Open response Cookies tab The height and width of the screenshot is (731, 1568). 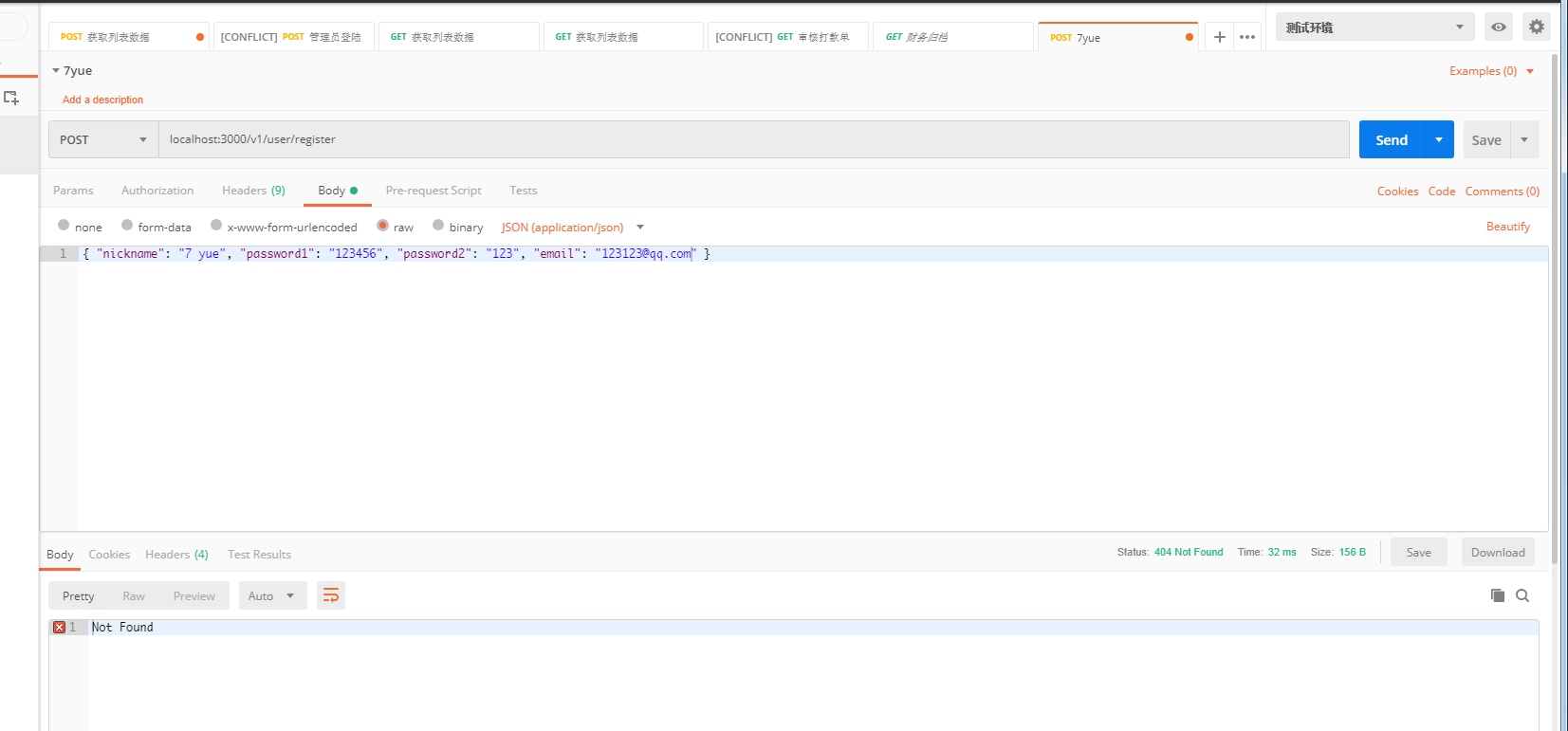[x=109, y=555]
